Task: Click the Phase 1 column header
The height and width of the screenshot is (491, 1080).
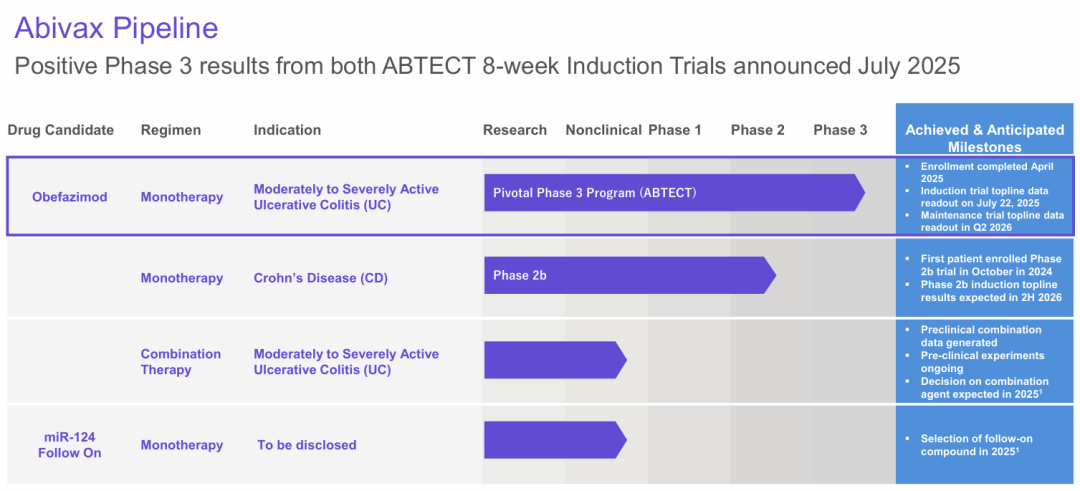Action: tap(675, 130)
